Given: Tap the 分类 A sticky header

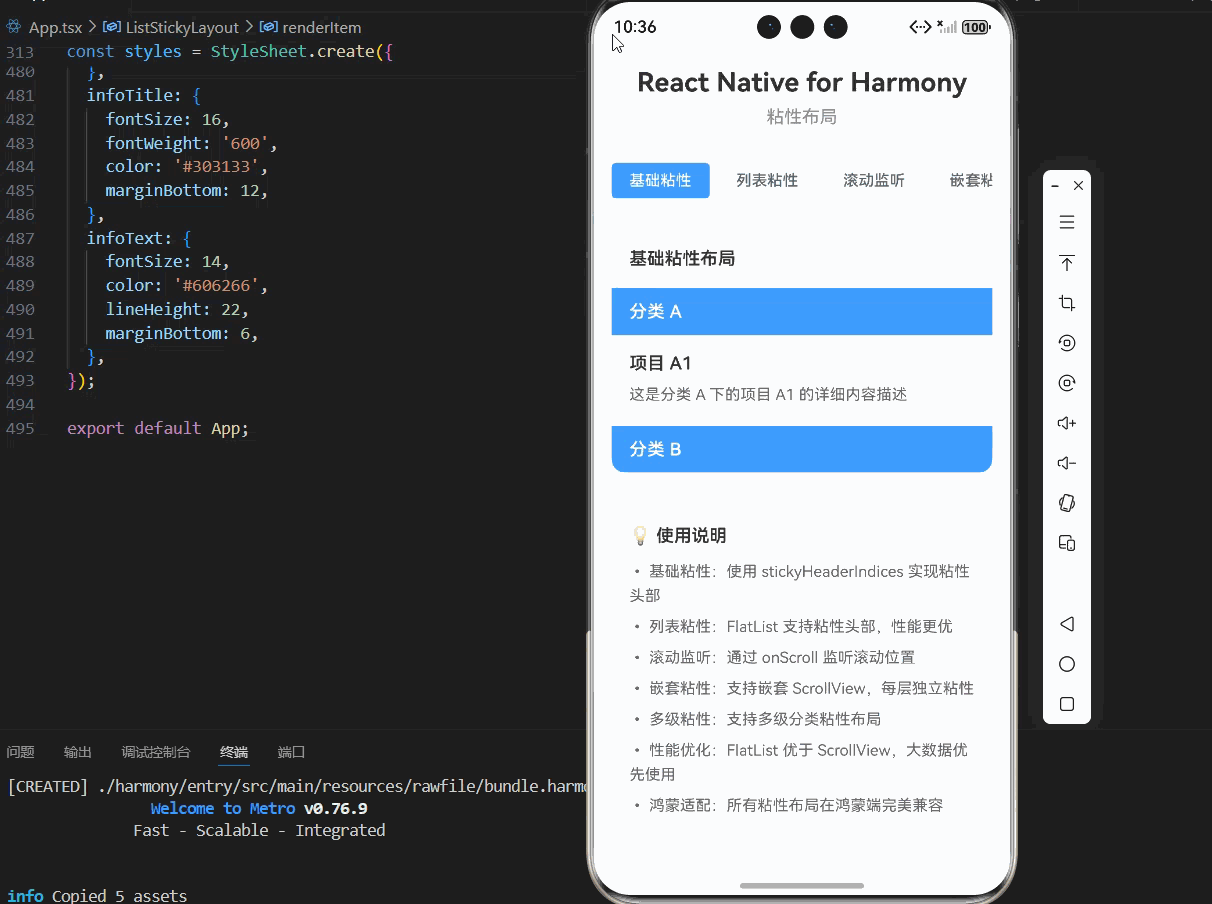Looking at the screenshot, I should pyautogui.click(x=802, y=311).
